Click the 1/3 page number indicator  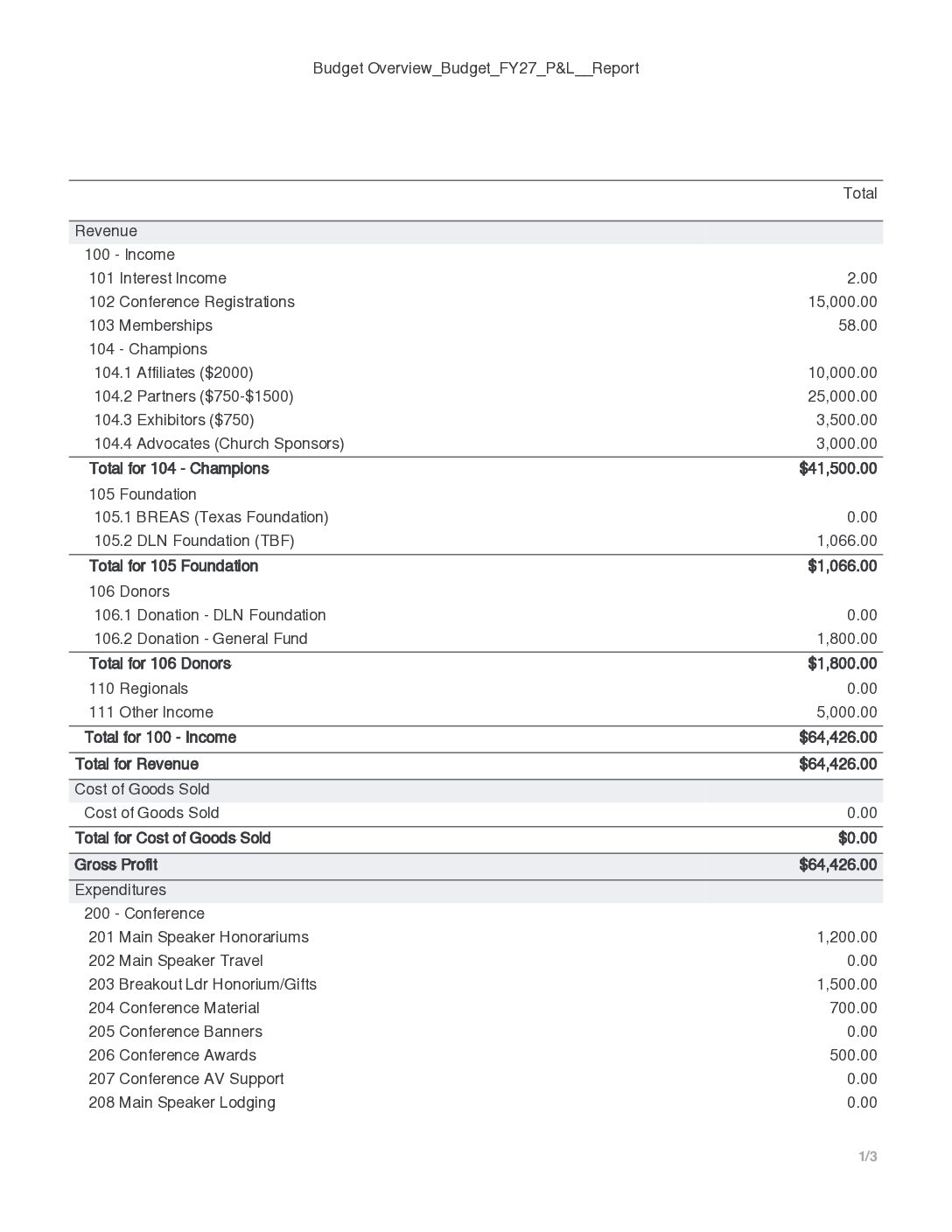click(x=868, y=1157)
